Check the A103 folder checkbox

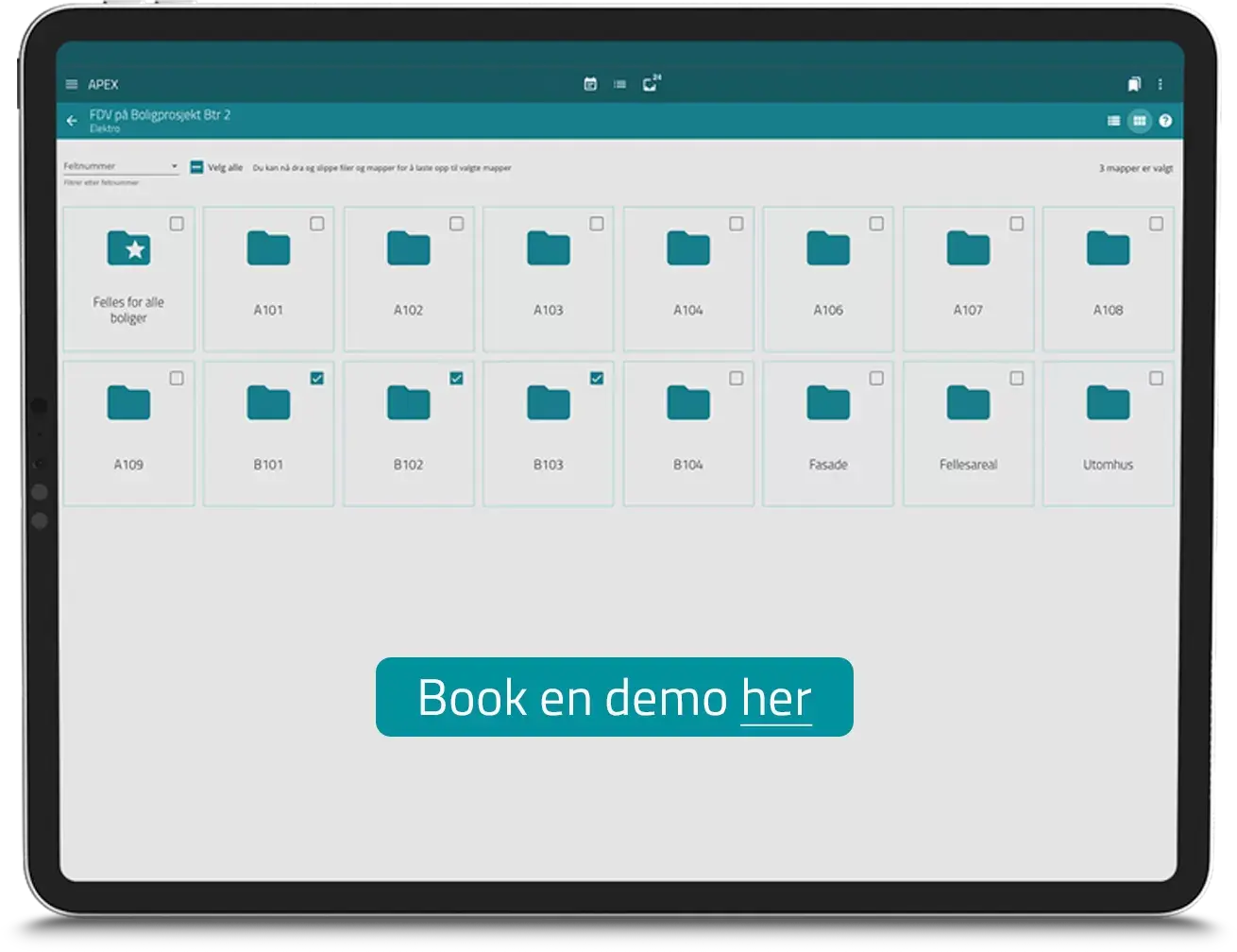(597, 224)
